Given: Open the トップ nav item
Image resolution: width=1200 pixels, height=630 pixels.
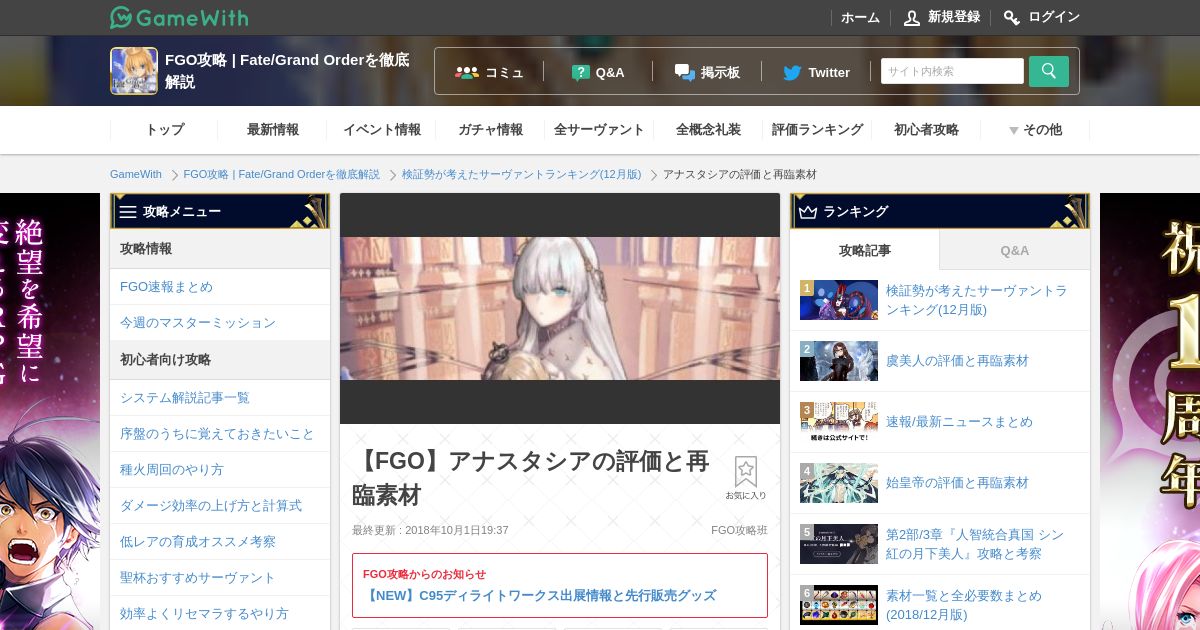Looking at the screenshot, I should point(164,130).
